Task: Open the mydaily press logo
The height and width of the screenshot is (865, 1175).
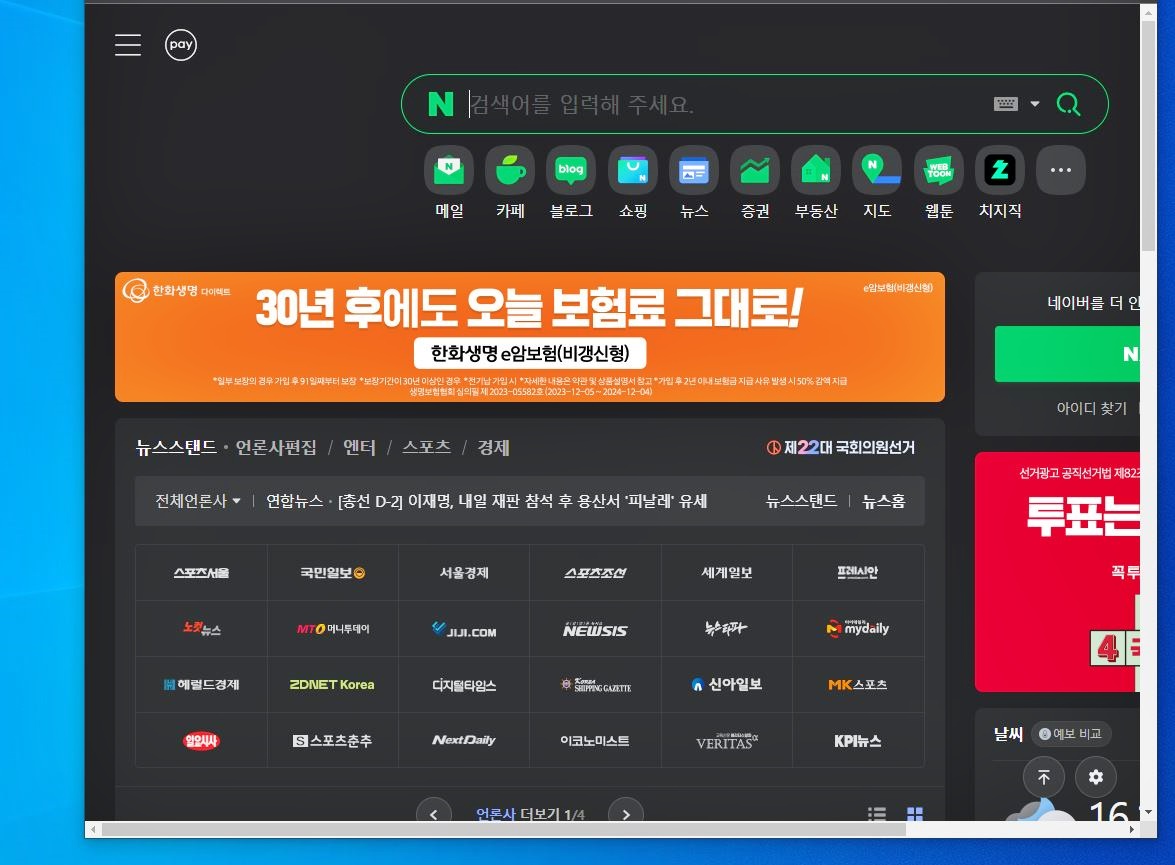Action: [858, 629]
